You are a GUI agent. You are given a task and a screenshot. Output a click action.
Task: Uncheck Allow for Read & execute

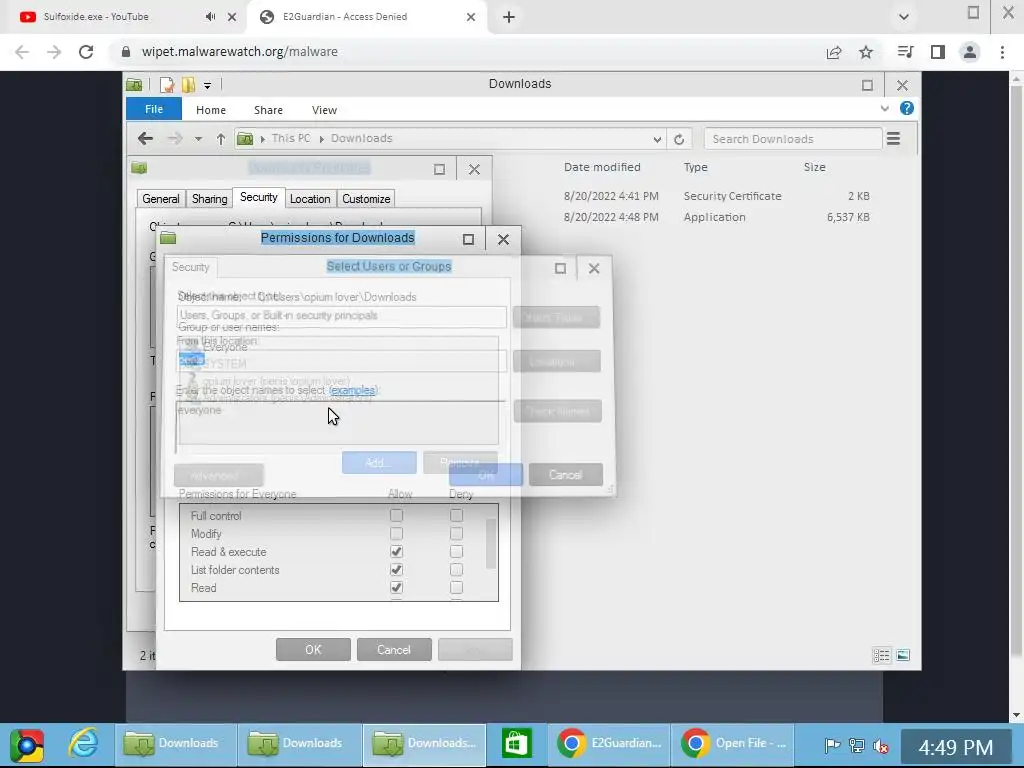[x=396, y=552]
